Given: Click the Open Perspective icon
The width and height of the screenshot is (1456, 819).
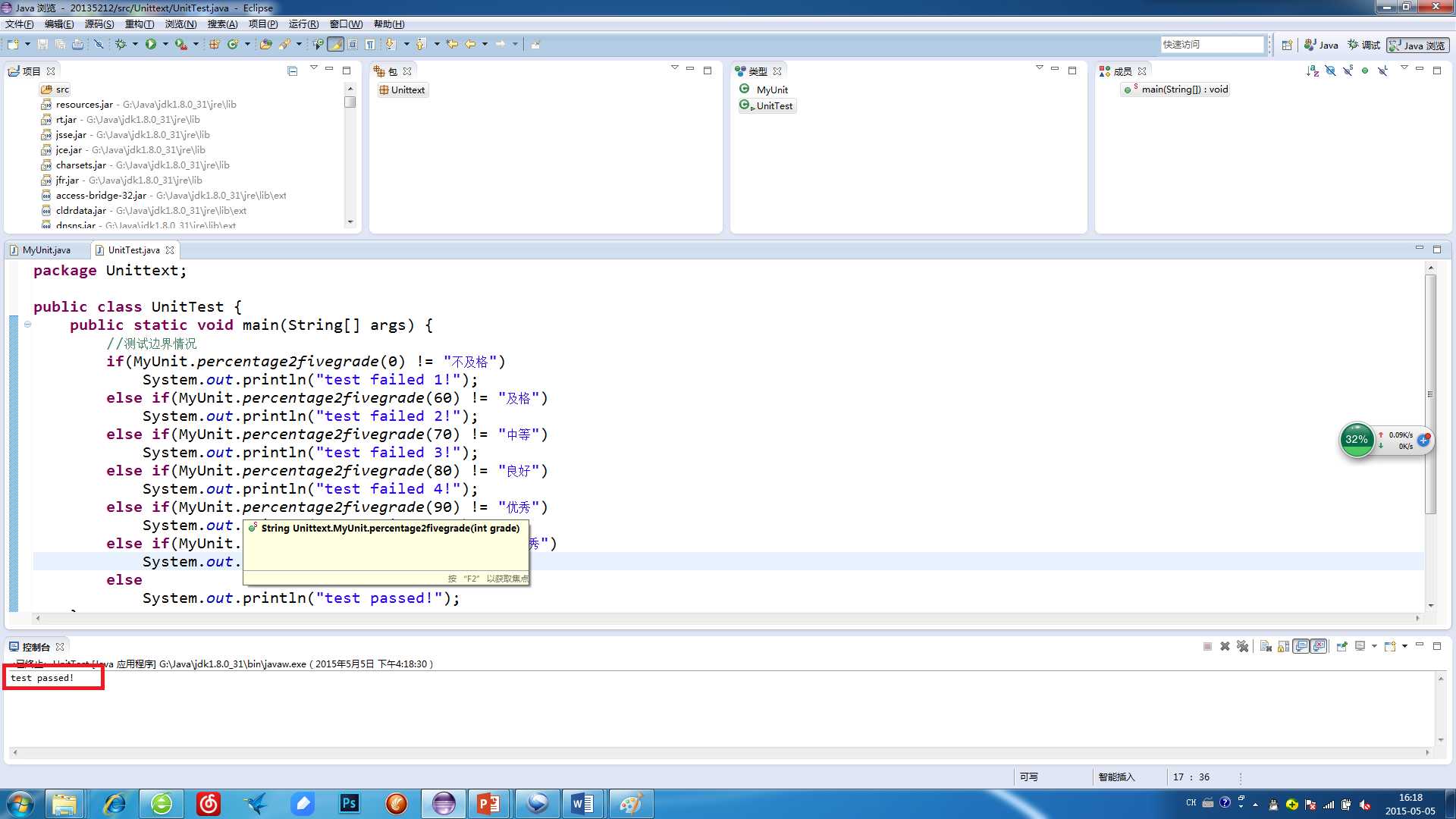Looking at the screenshot, I should [1287, 45].
